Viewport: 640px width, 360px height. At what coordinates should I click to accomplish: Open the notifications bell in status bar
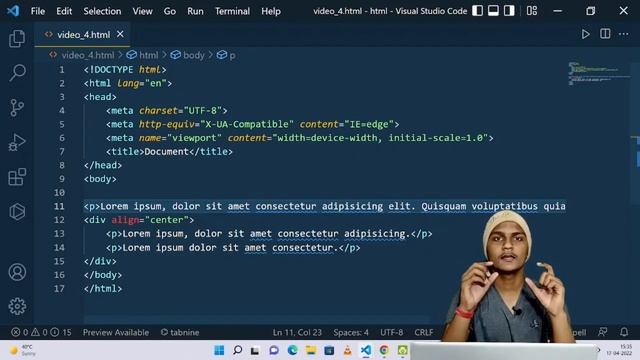click(624, 332)
